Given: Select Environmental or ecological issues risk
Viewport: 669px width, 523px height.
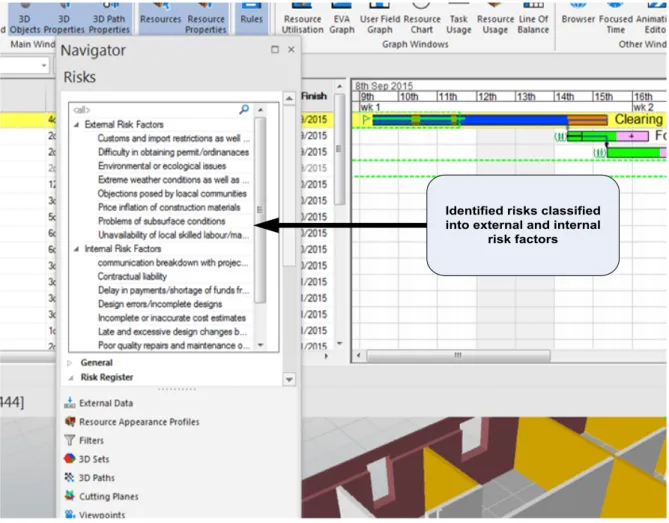Looking at the screenshot, I should point(162,166).
